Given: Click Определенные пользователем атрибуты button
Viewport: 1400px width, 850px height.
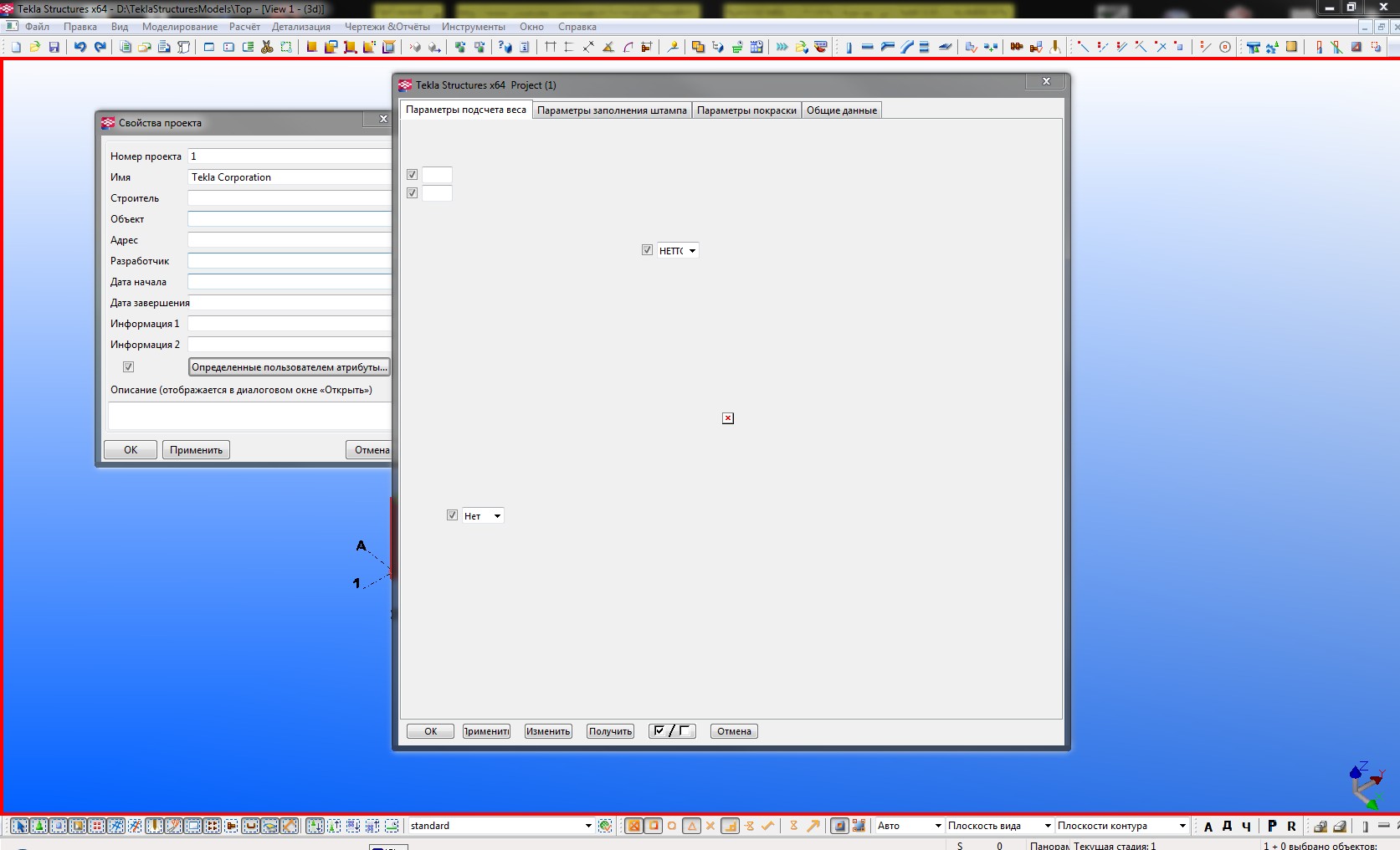Looking at the screenshot, I should pyautogui.click(x=290, y=367).
